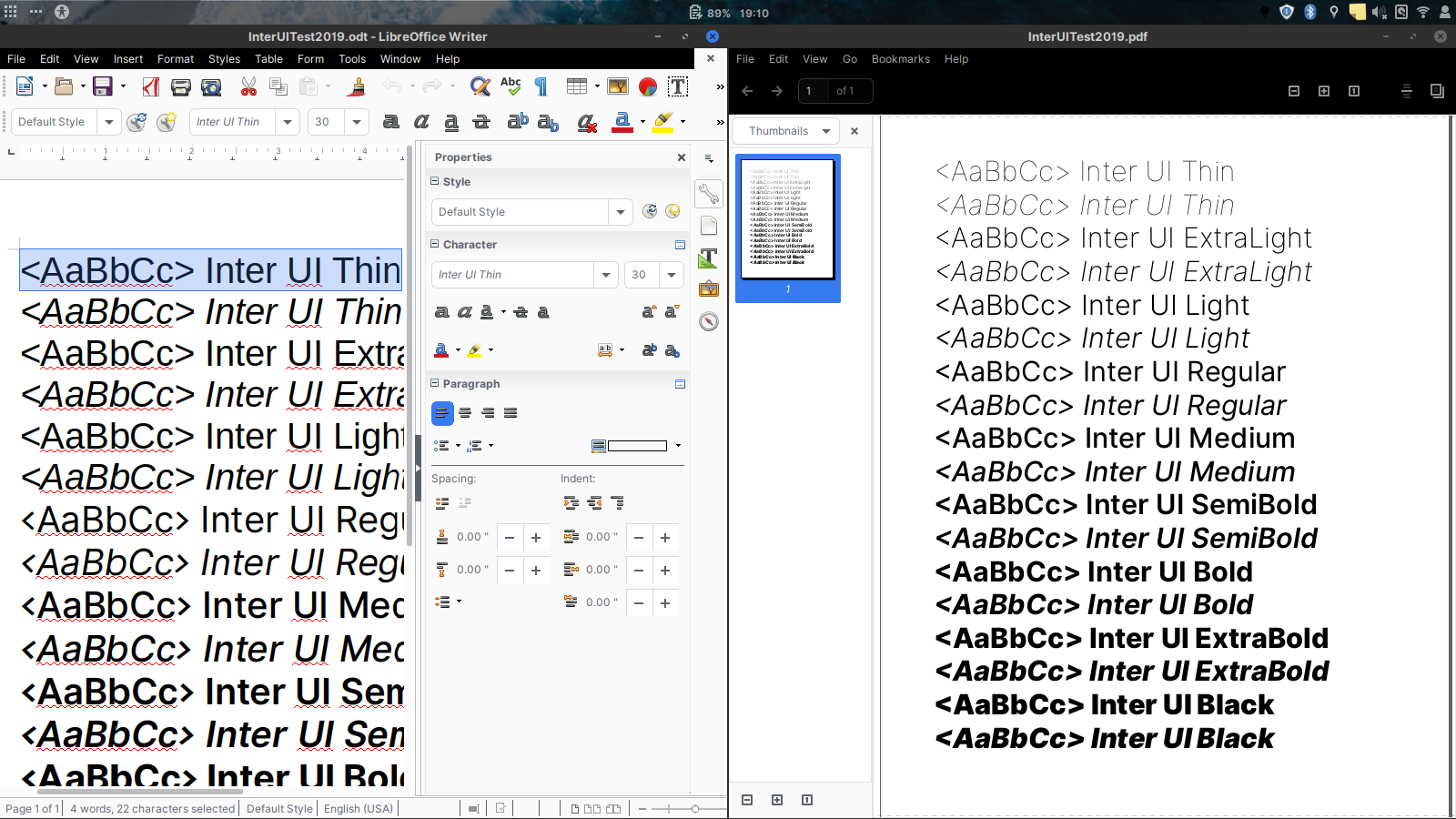
Task: Click the Bluetooth icon in system tray
Action: coord(1310,12)
